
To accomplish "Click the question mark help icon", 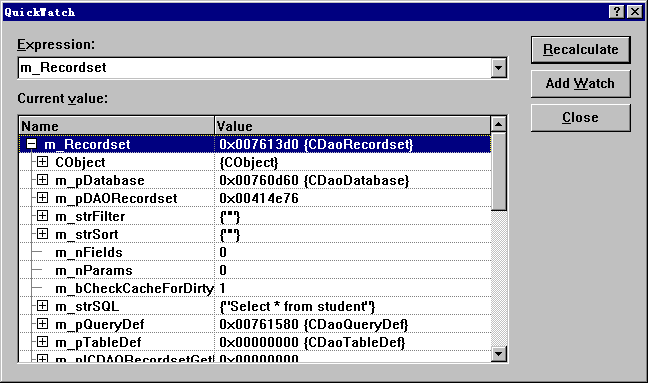I will [x=617, y=12].
